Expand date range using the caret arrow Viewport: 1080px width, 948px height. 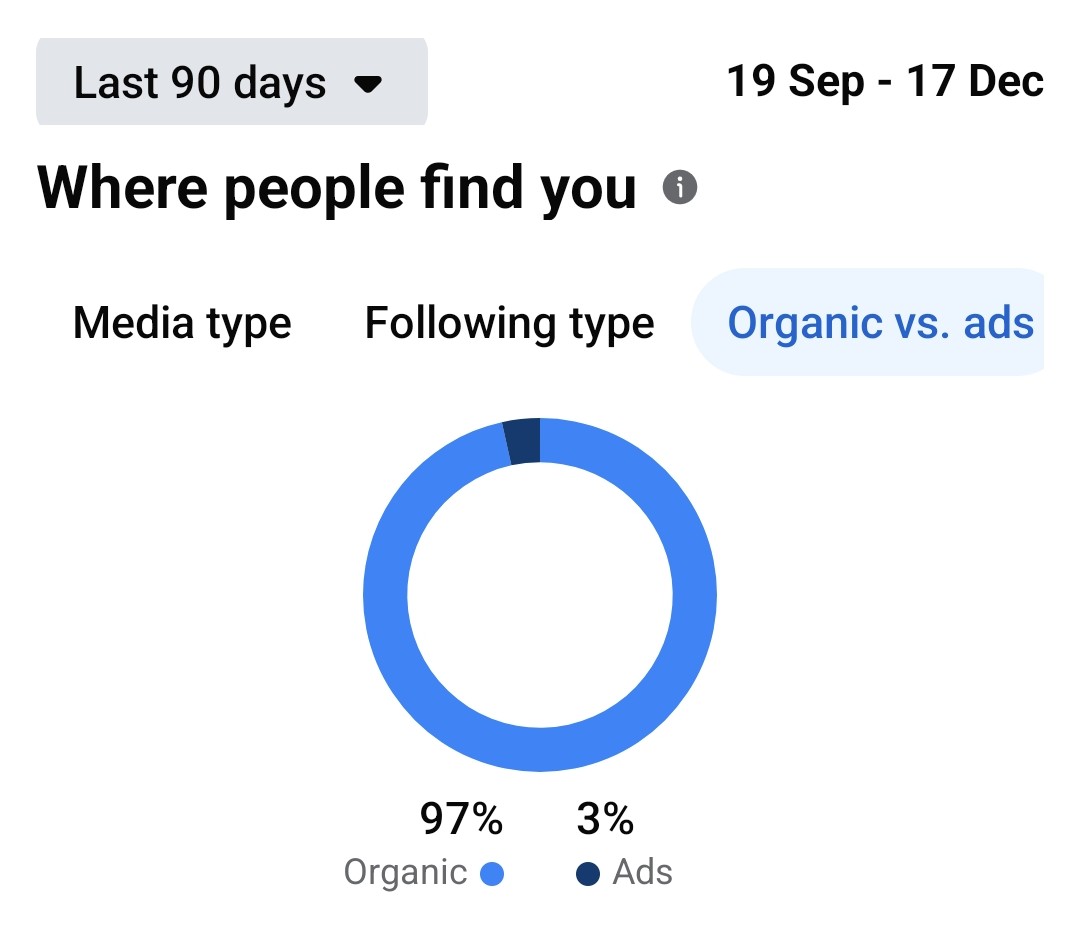point(369,85)
